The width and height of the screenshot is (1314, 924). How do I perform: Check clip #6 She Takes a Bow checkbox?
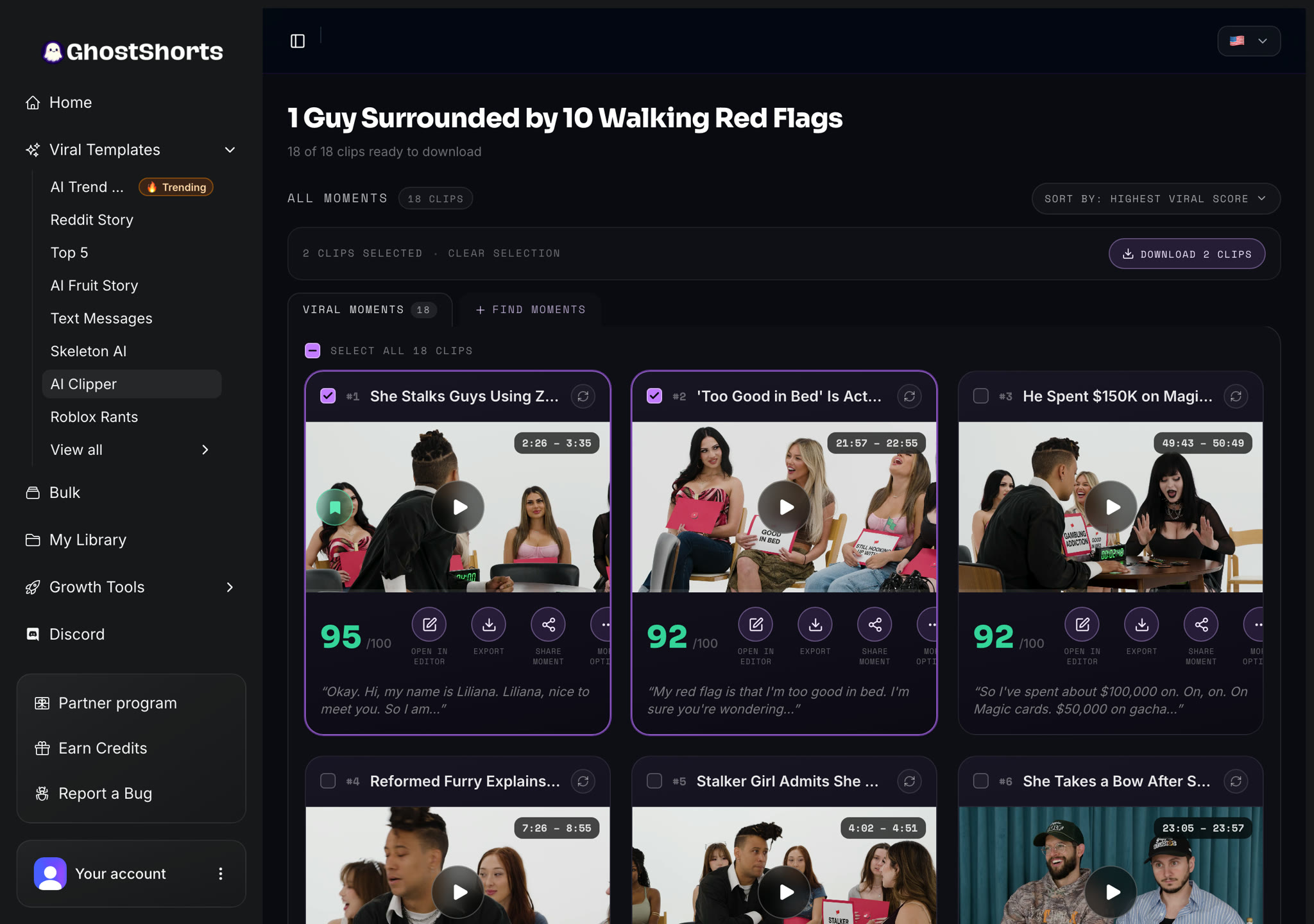click(981, 781)
